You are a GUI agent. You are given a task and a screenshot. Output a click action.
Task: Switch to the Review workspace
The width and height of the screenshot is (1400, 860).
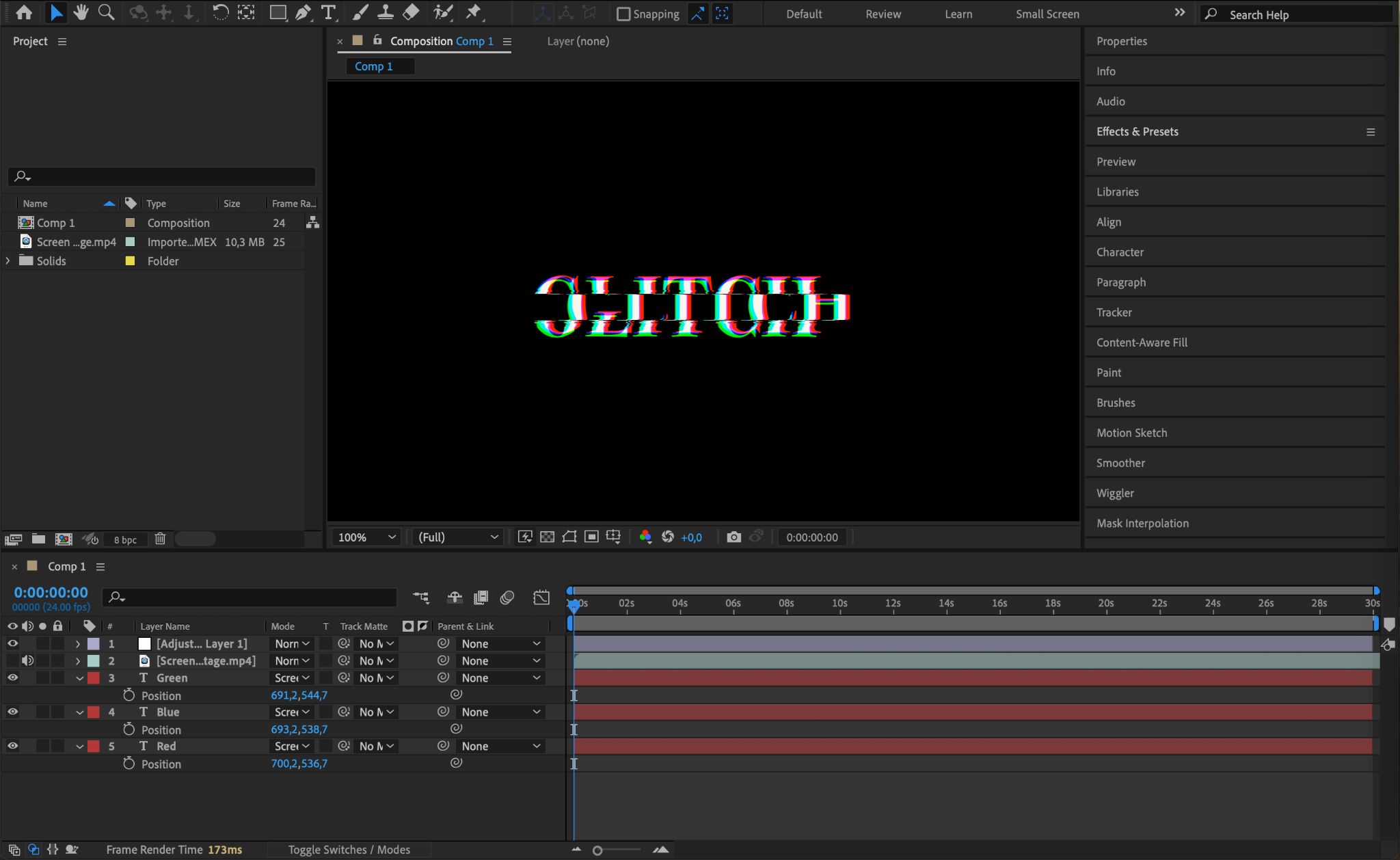(883, 14)
